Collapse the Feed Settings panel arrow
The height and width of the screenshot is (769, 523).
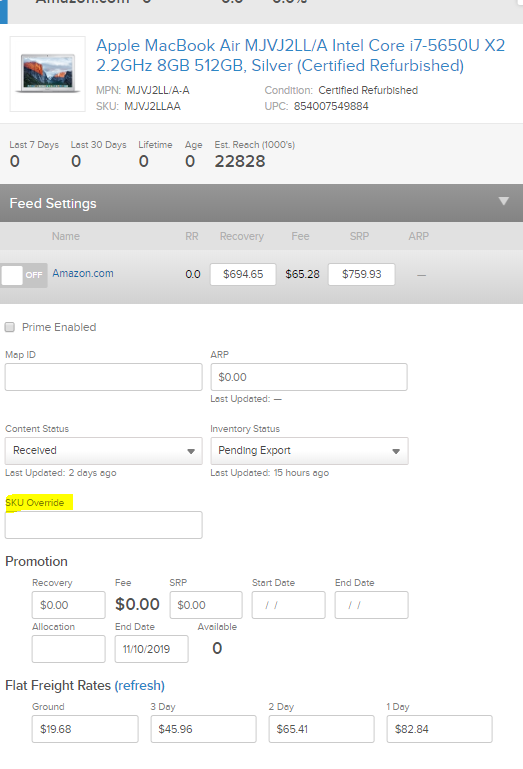503,201
